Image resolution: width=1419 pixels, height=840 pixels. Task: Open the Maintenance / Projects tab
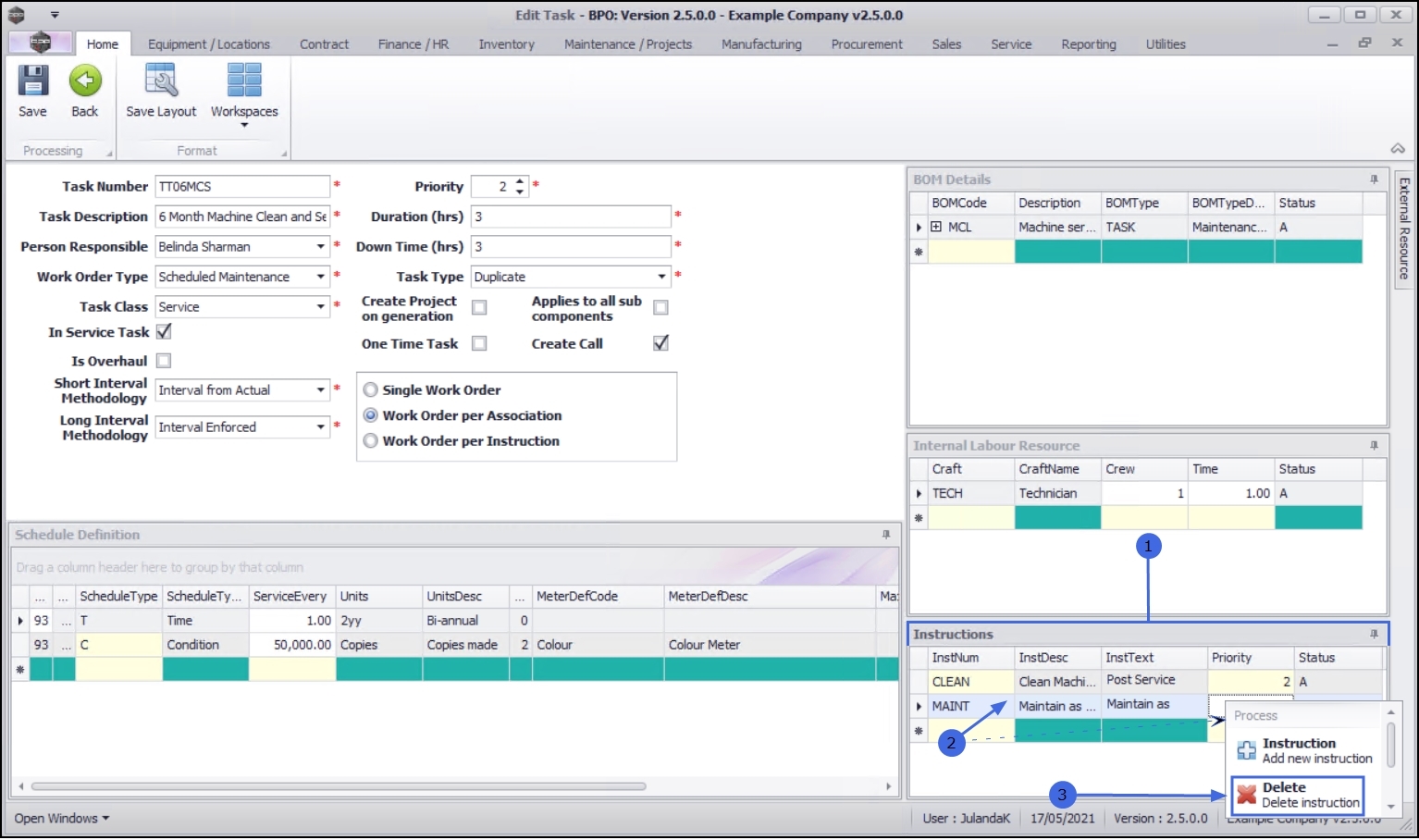(628, 44)
